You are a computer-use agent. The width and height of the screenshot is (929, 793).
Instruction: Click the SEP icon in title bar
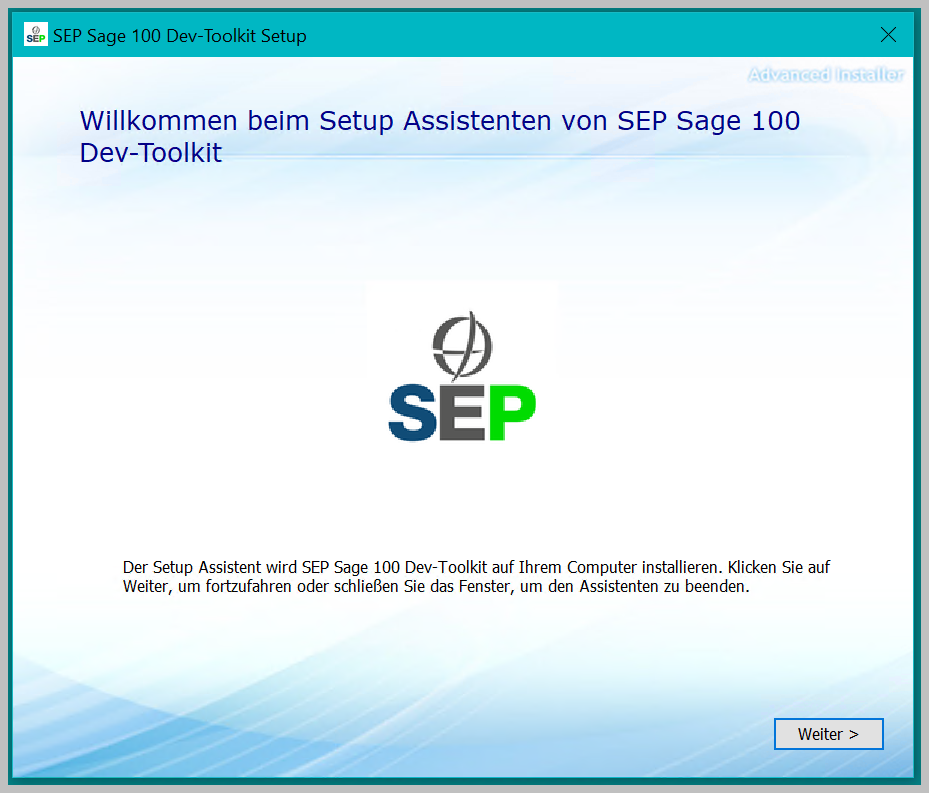(x=36, y=35)
